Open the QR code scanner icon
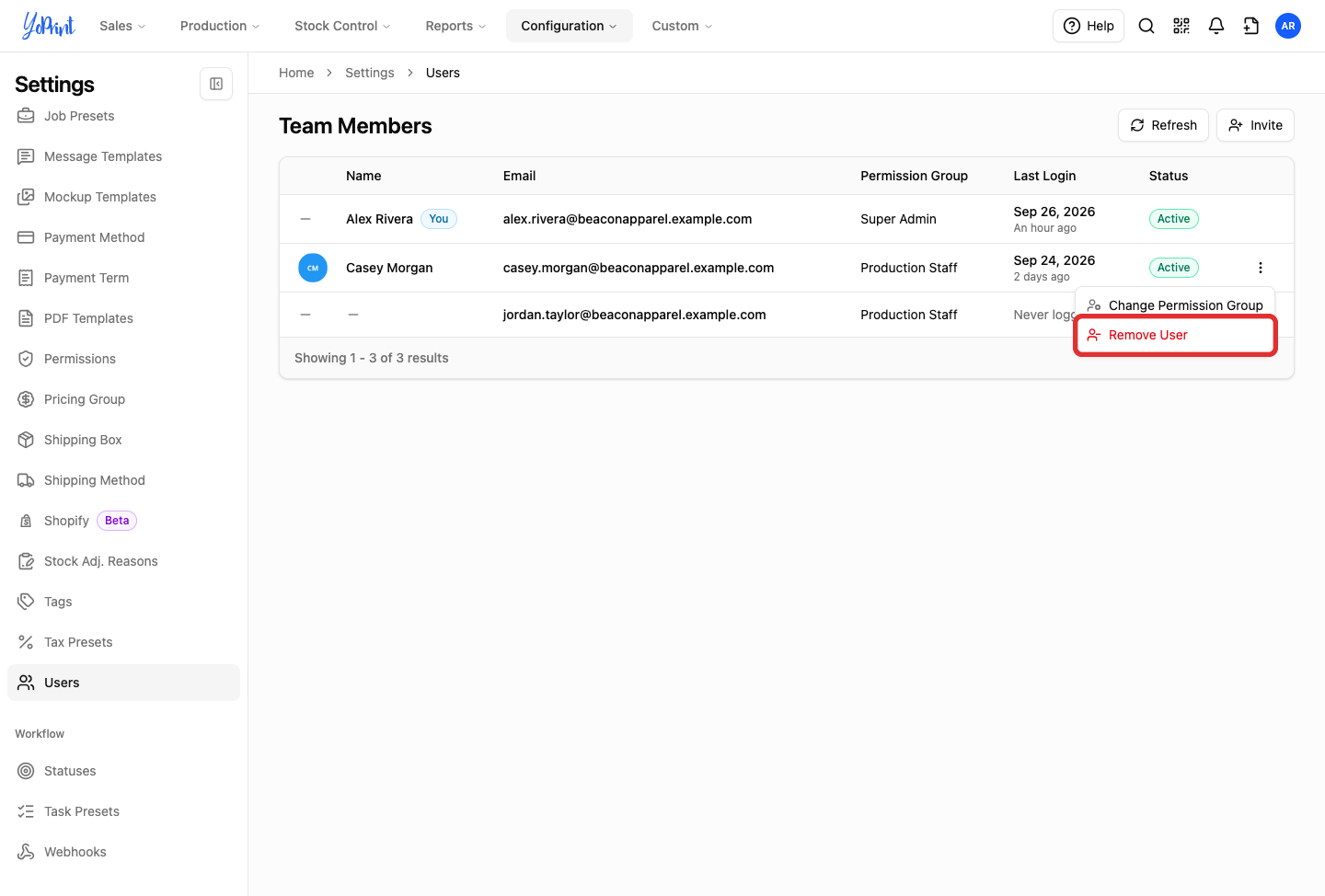The width and height of the screenshot is (1325, 896). tap(1181, 26)
